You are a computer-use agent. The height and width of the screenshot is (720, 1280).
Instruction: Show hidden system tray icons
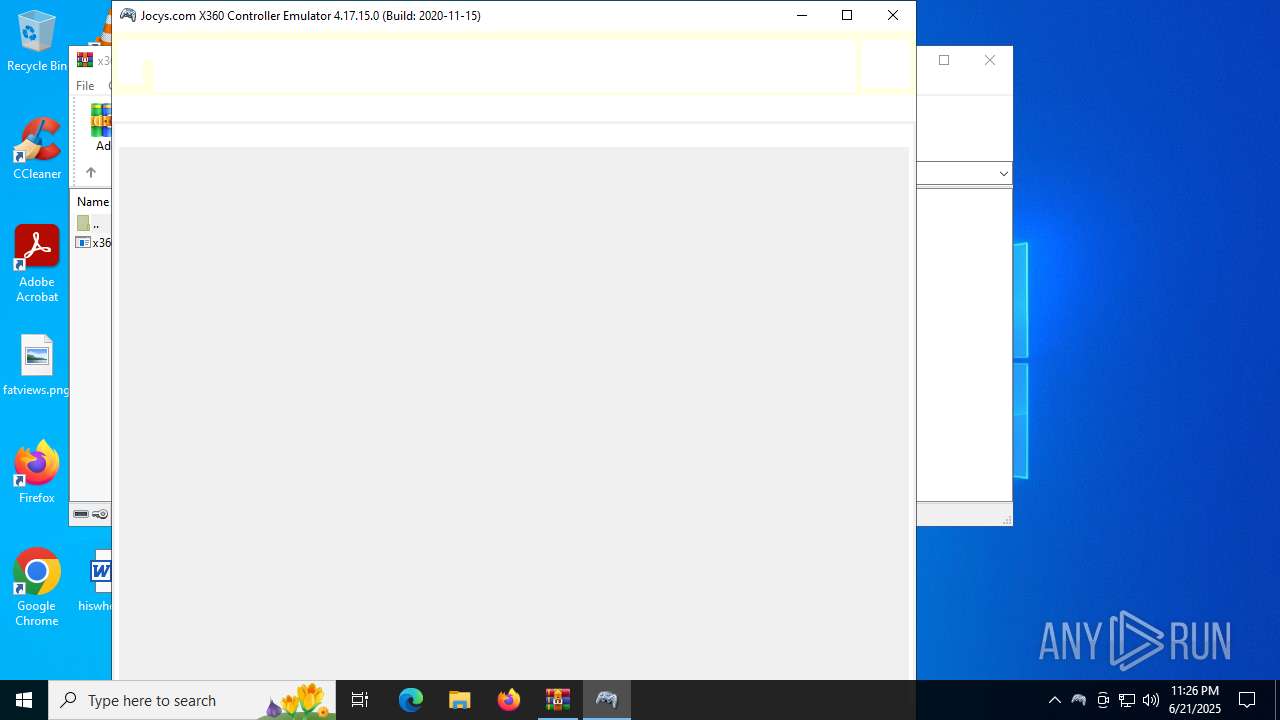pyautogui.click(x=1055, y=700)
